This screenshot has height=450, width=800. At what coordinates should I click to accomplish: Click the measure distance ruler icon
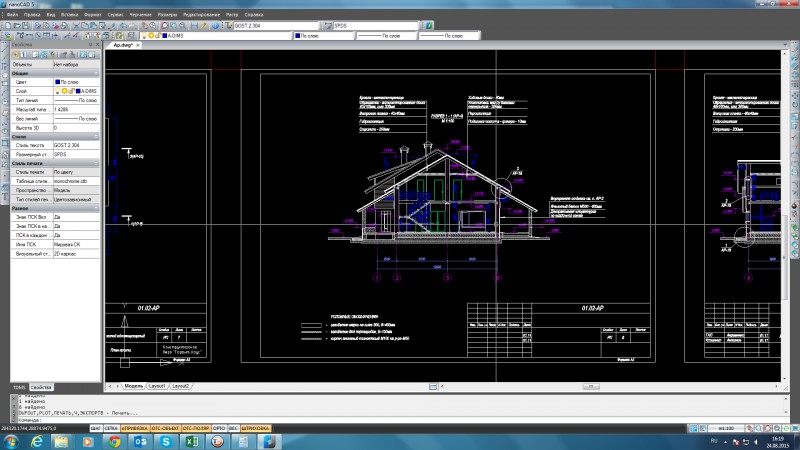pyautogui.click(x=194, y=26)
